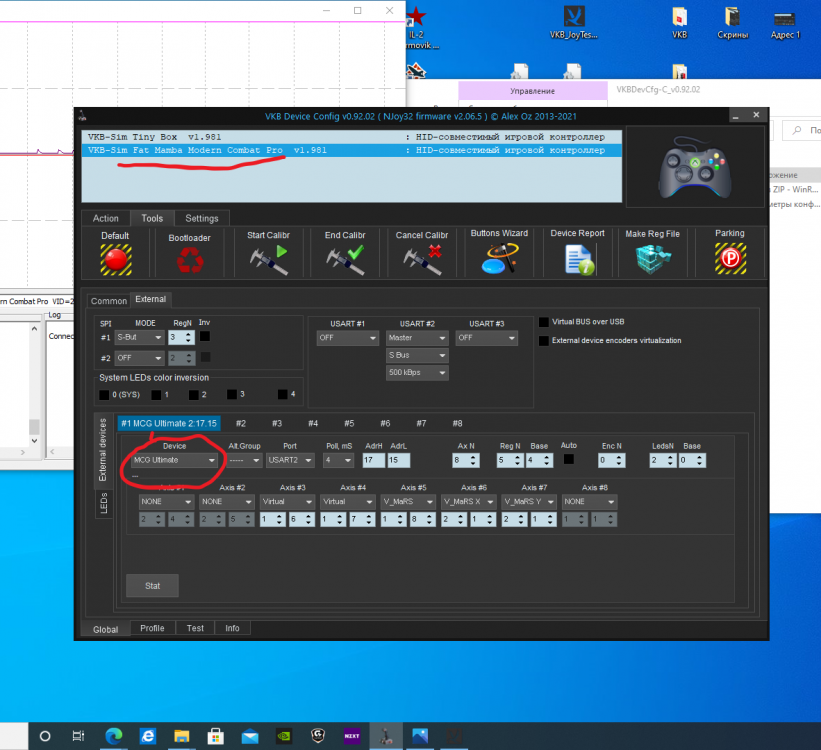Enable Virtual BUS over USB
The height and width of the screenshot is (750, 821).
(544, 322)
